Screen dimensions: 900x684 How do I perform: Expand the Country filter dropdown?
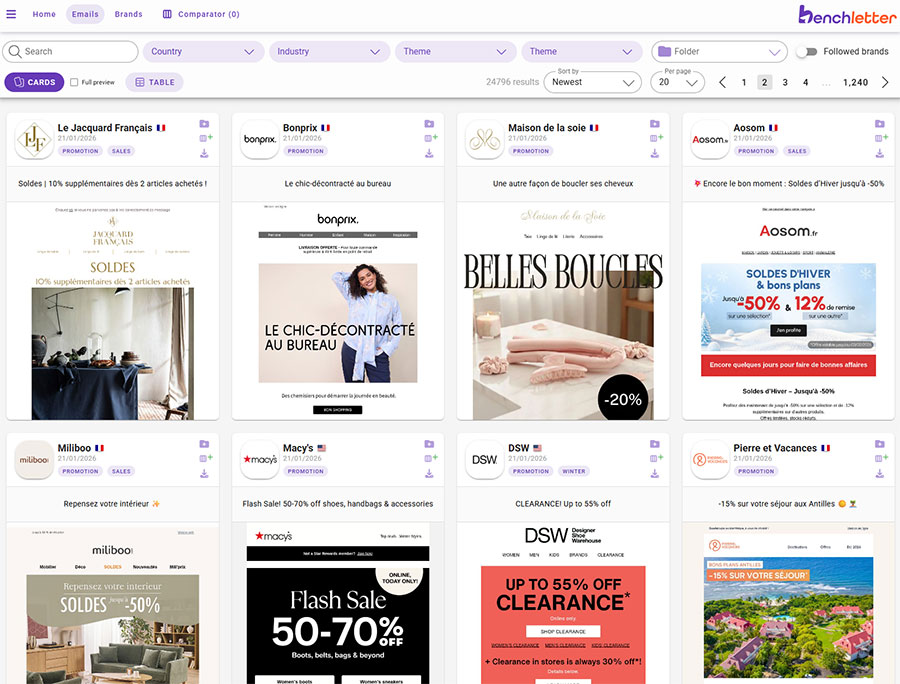pos(204,52)
